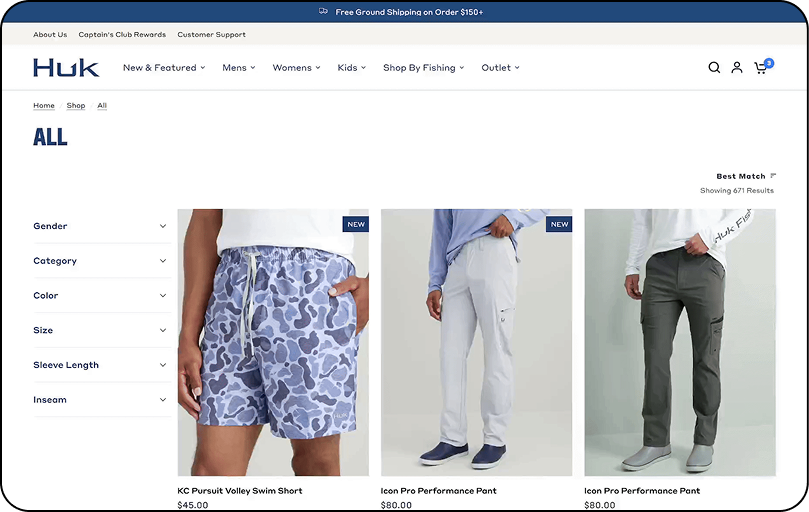Open the New & Featured menu

pos(163,68)
